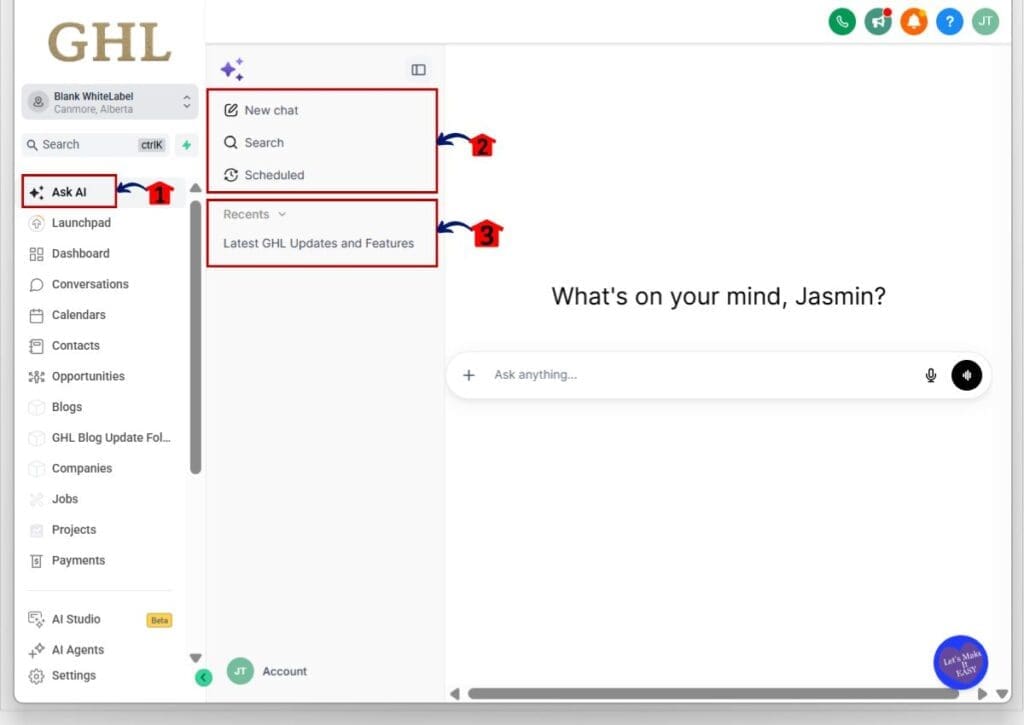Open the Scheduled chats item

pos(264,175)
